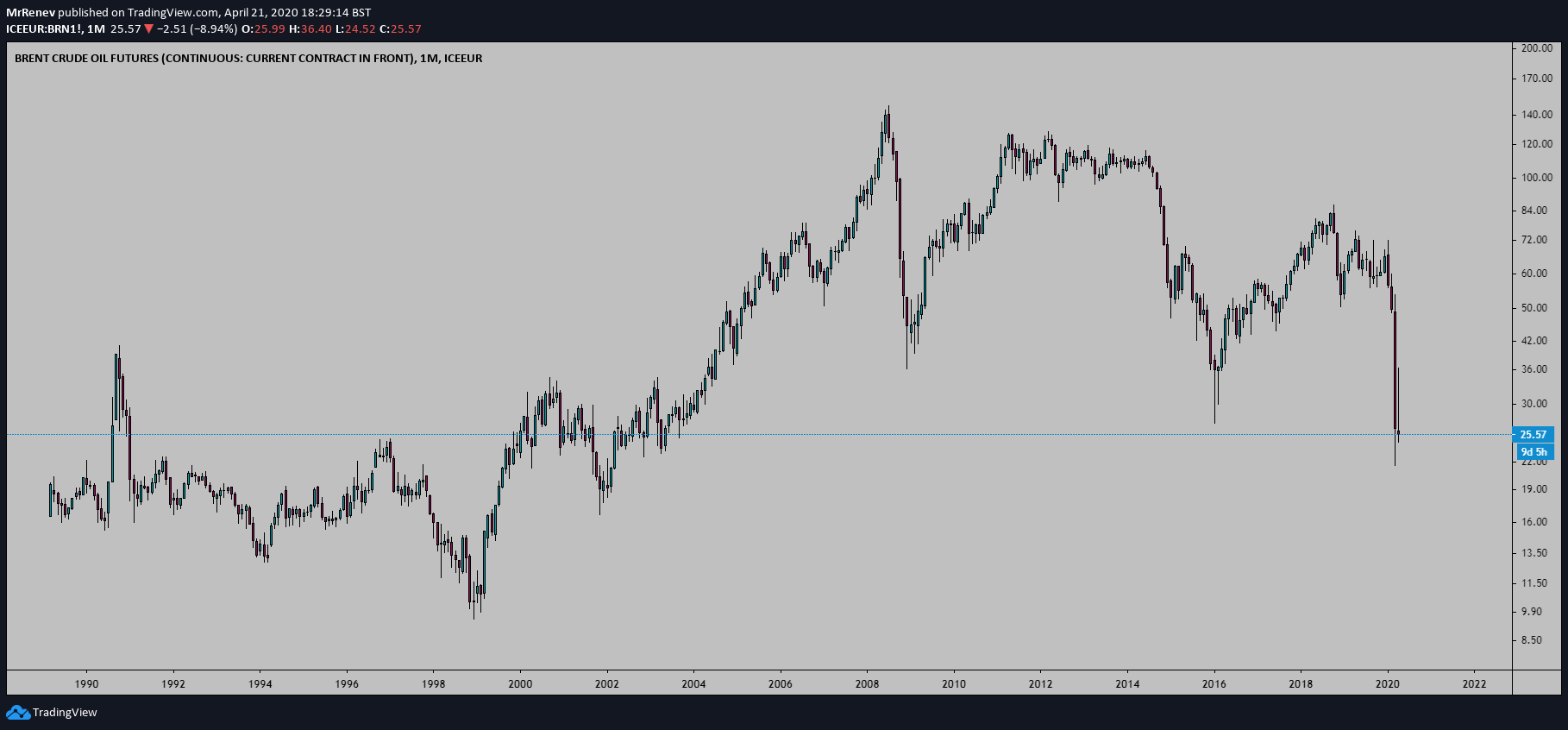This screenshot has width=1568, height=730.
Task: Click the 2014 time axis label
Action: click(1127, 684)
